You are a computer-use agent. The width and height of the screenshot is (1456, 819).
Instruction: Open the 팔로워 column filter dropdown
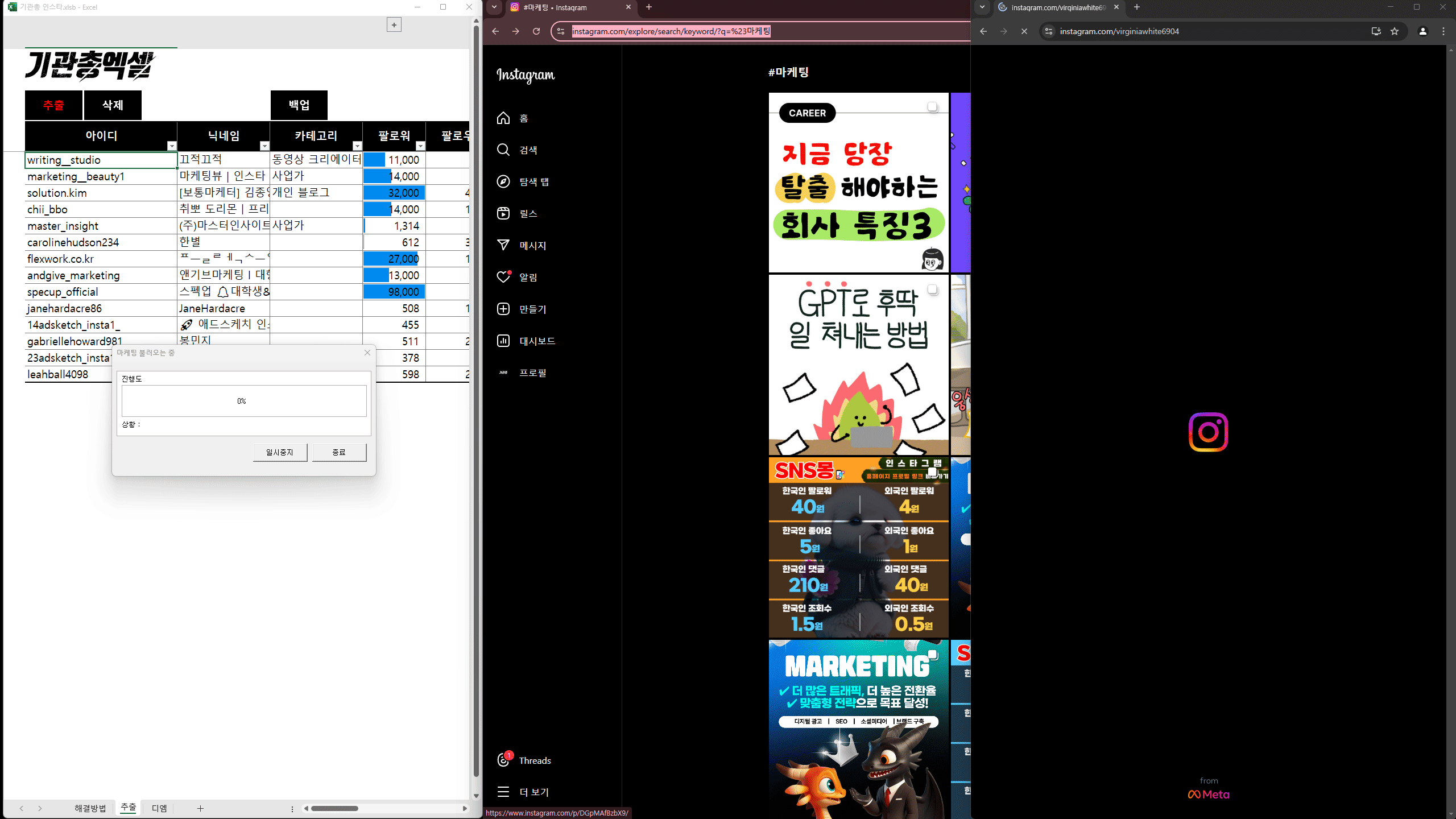coord(420,146)
